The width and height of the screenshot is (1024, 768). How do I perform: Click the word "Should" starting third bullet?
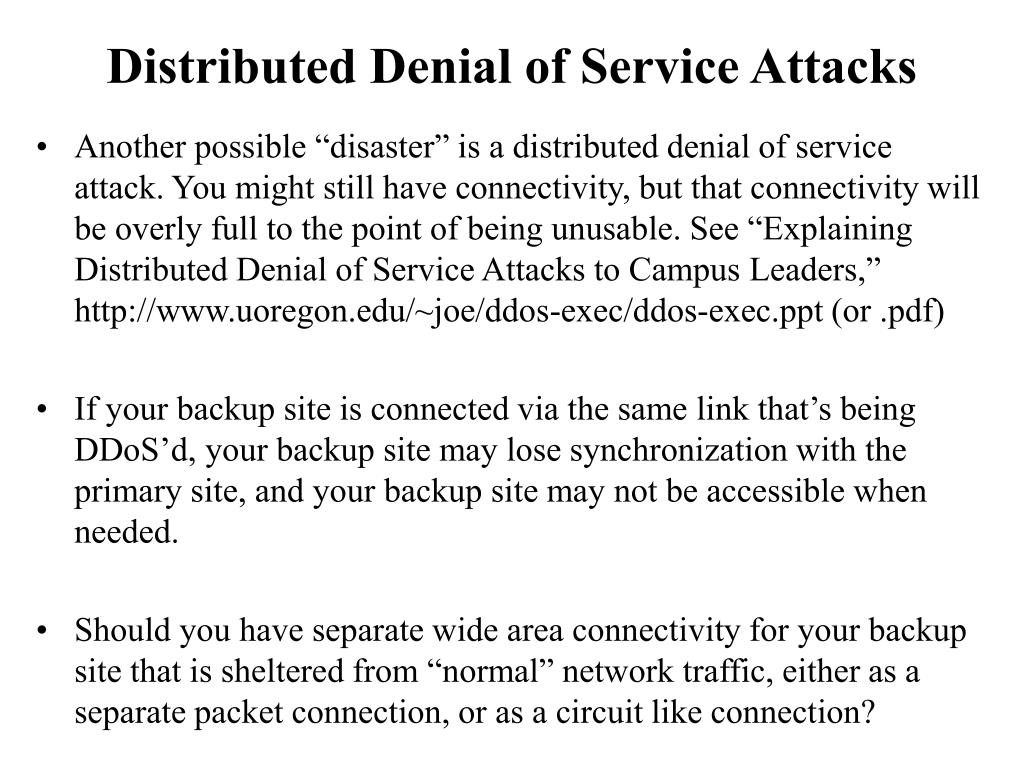120,630
